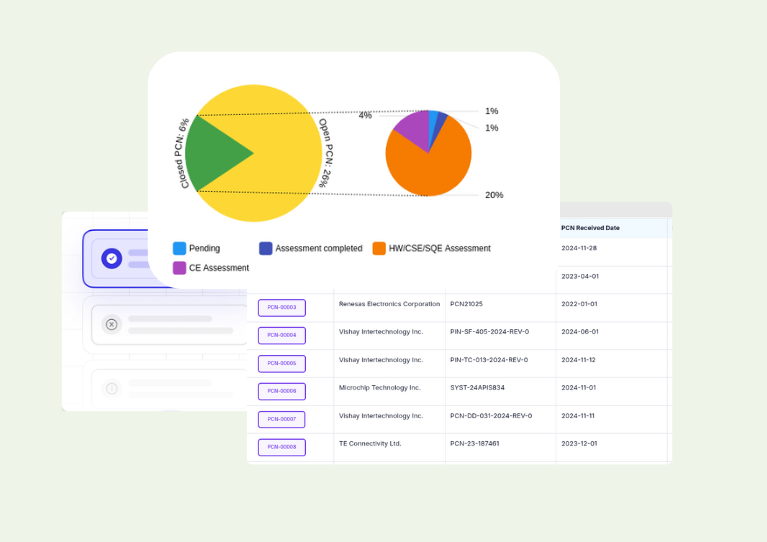Click the PCN-00005 ID button
This screenshot has height=542, width=767.
click(x=281, y=364)
